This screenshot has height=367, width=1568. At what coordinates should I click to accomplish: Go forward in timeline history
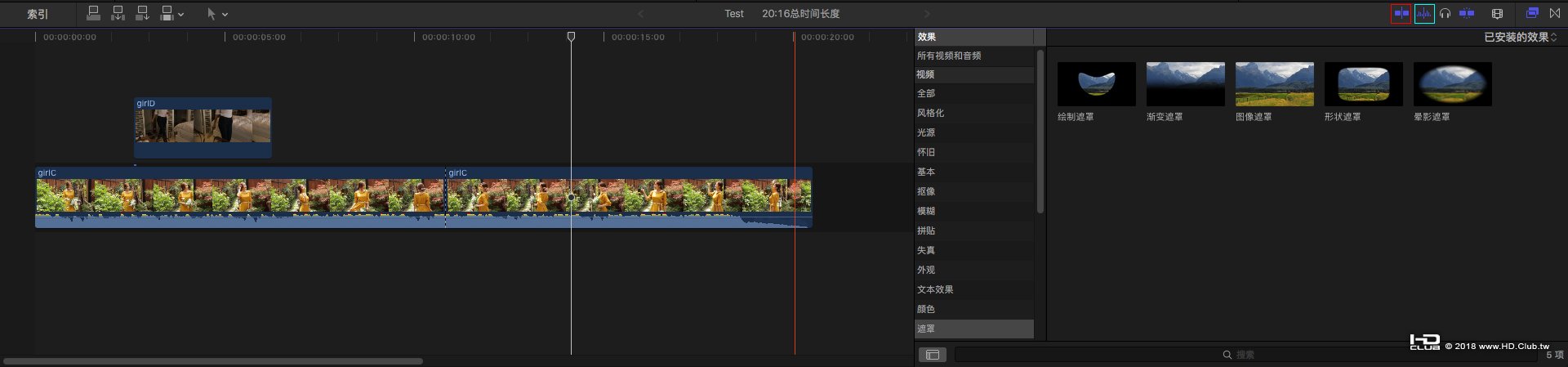927,14
